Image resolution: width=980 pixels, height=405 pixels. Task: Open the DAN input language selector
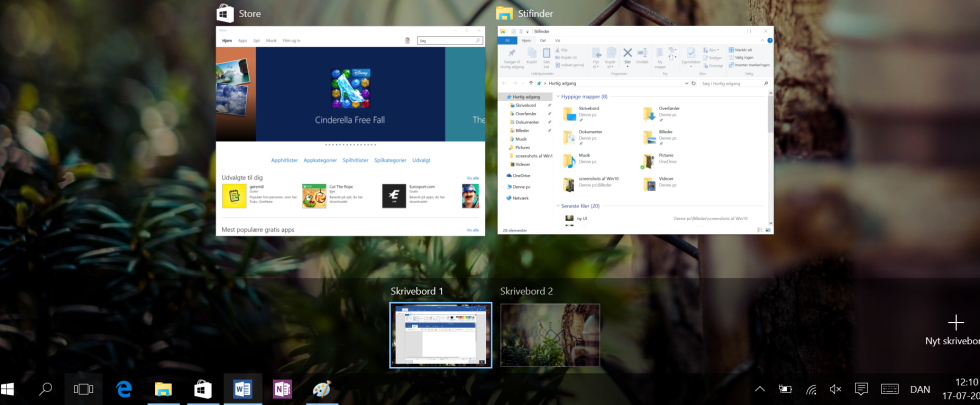(x=920, y=389)
